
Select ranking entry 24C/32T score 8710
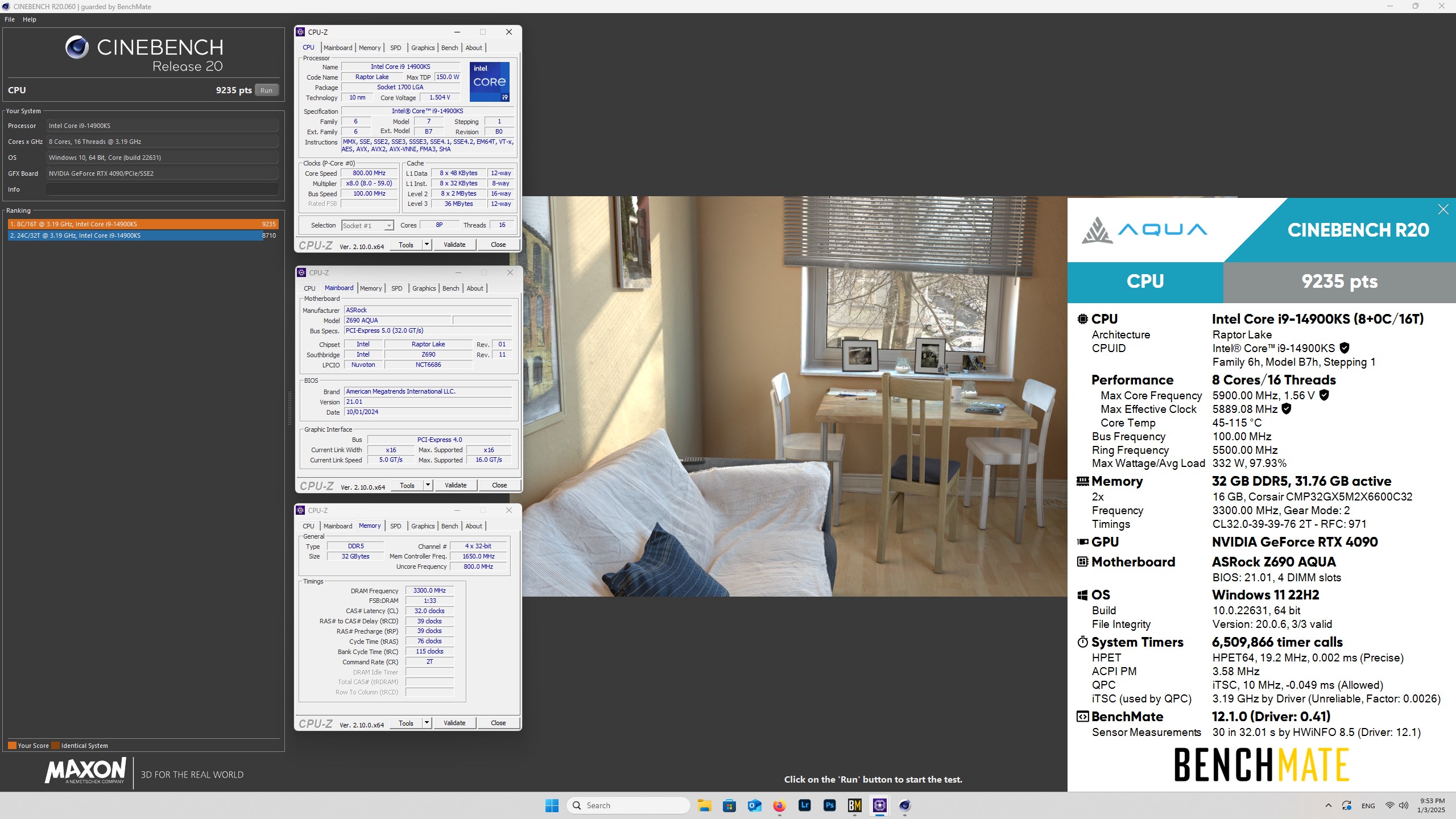pos(143,235)
